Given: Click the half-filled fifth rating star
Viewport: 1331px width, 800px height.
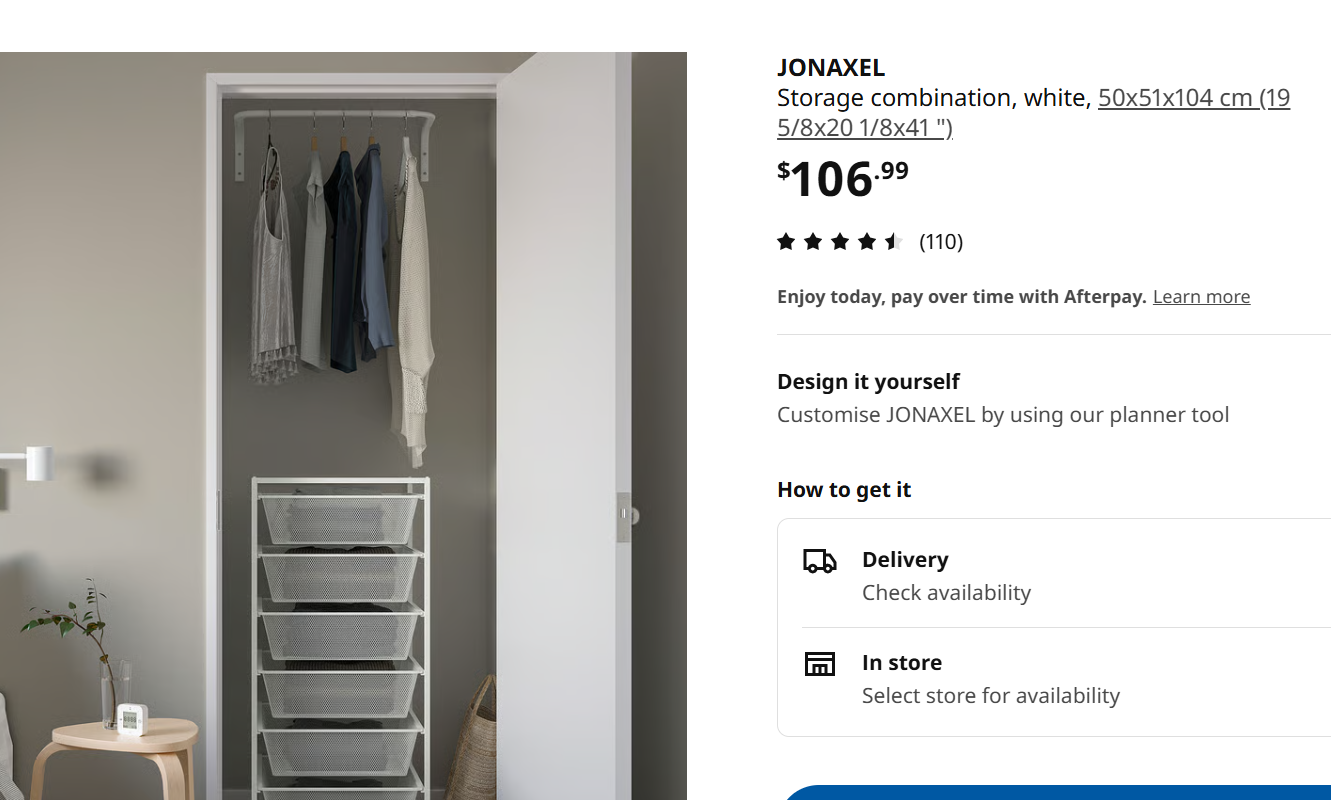Looking at the screenshot, I should click(x=894, y=241).
